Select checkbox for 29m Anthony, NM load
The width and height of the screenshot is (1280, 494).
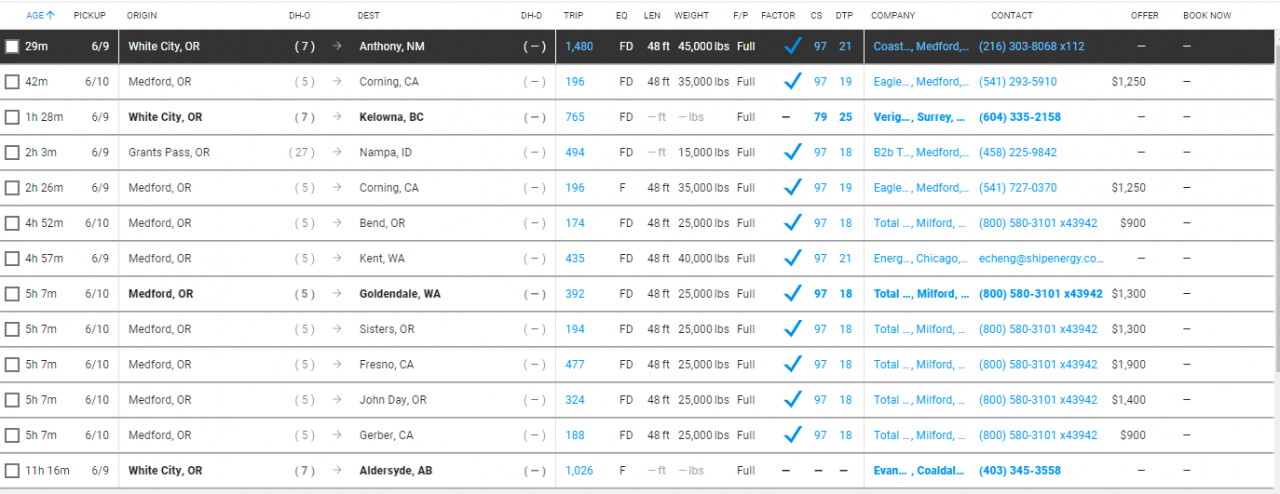click(12, 47)
